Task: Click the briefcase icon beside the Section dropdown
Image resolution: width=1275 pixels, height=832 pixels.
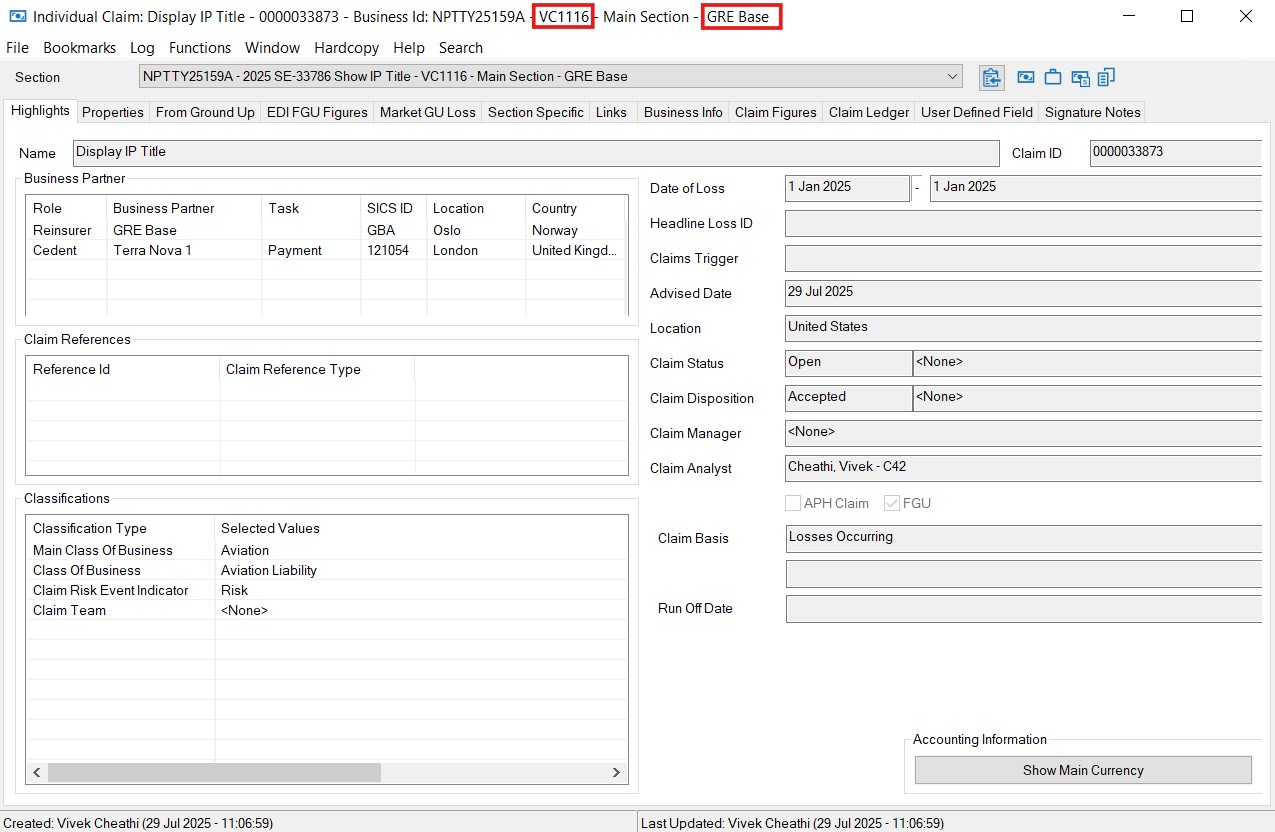Action: (x=1052, y=77)
